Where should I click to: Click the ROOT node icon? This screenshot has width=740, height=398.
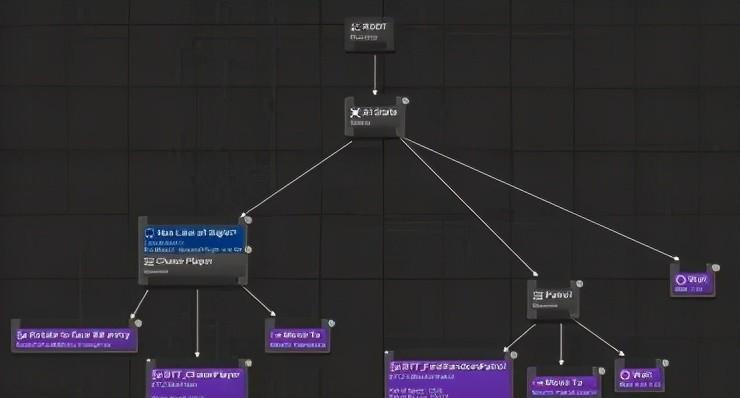click(x=356, y=27)
